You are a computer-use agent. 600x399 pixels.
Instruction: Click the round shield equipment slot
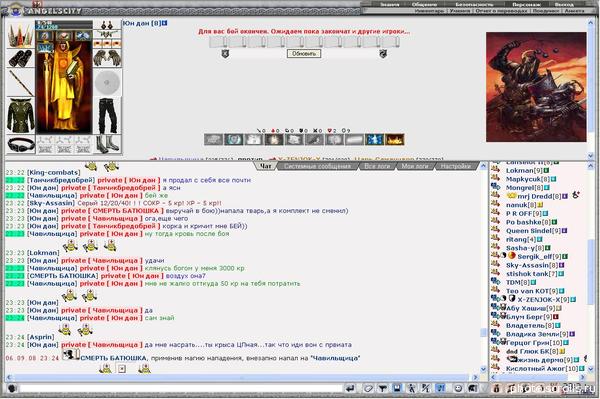tap(107, 82)
